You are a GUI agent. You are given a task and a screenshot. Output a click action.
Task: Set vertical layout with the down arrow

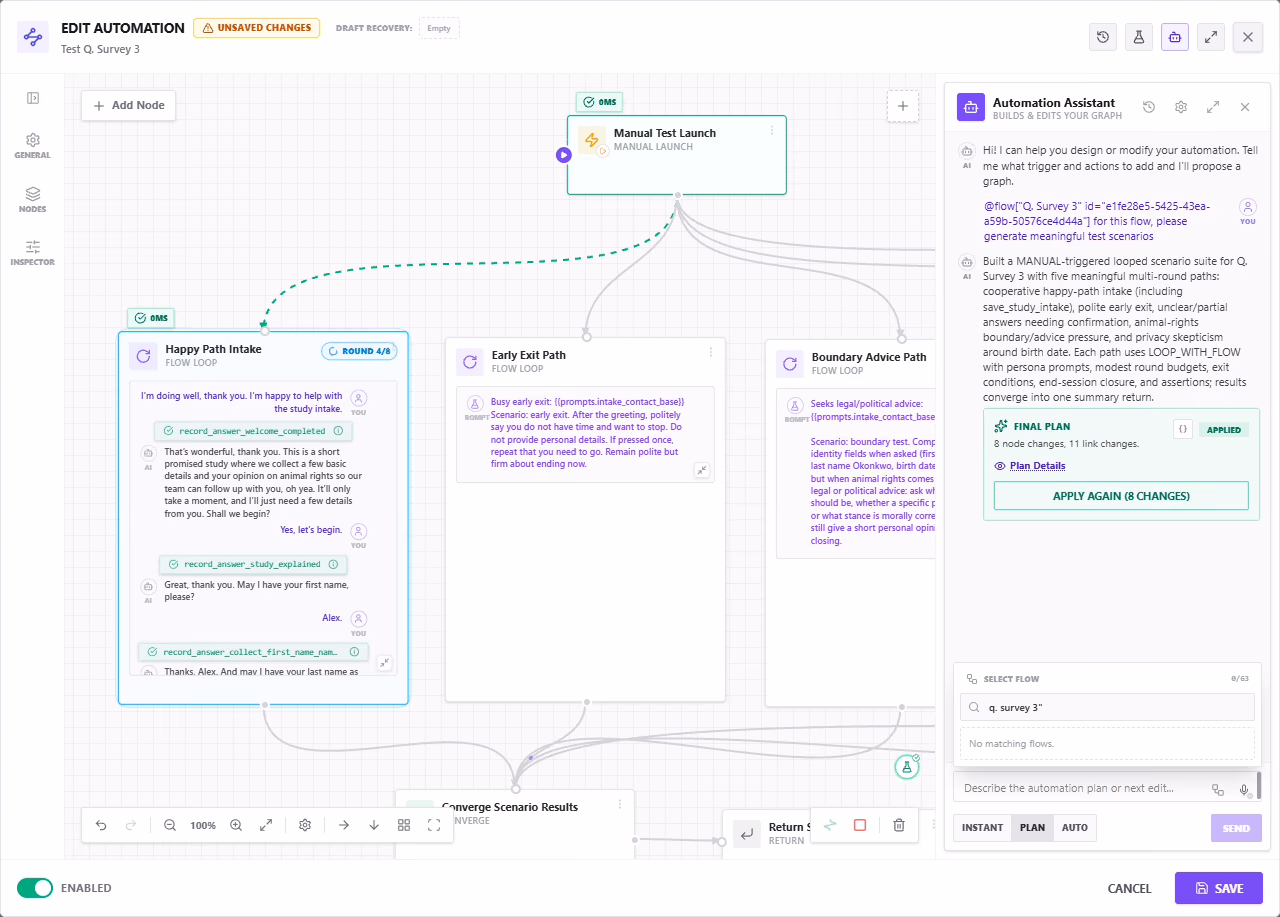tap(374, 825)
